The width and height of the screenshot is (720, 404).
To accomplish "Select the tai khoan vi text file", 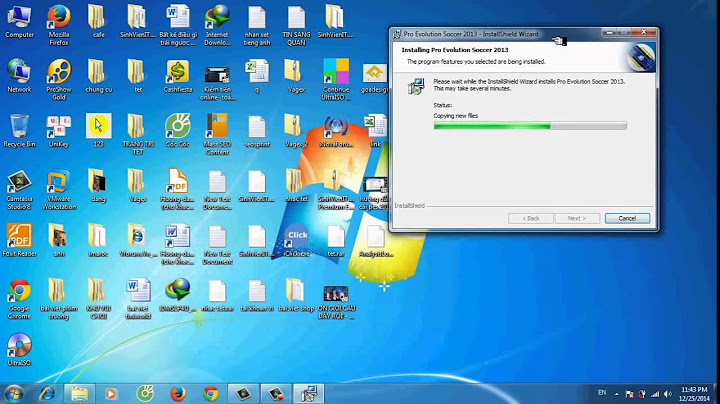I will click(x=257, y=295).
